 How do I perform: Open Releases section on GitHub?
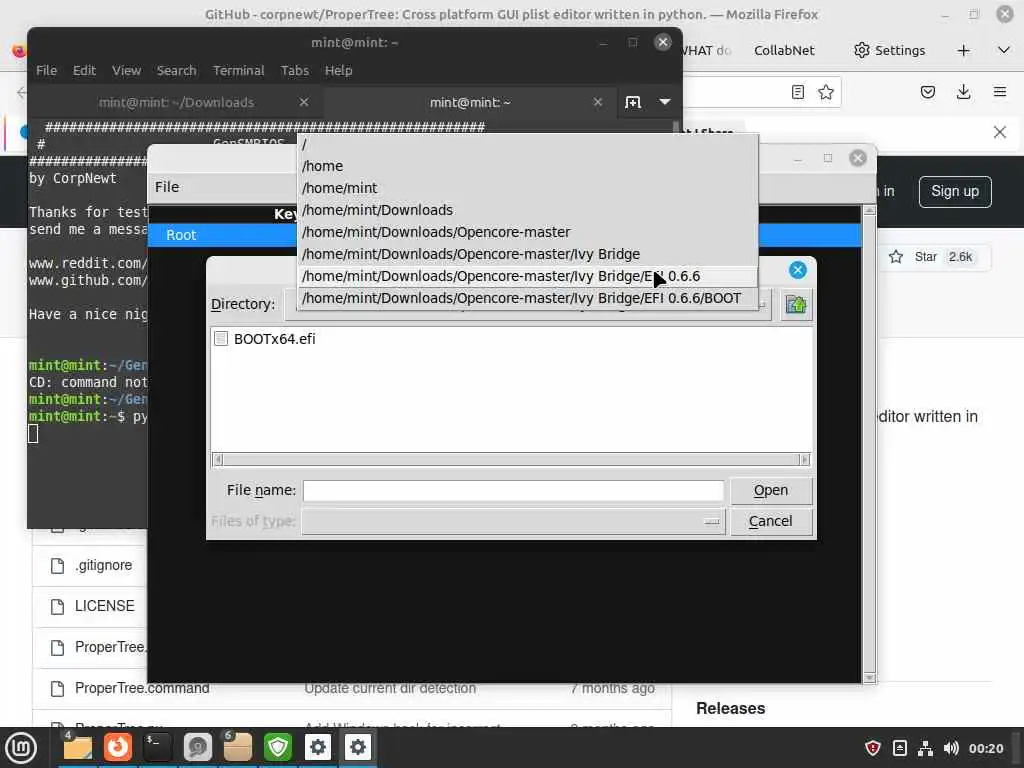[730, 709]
